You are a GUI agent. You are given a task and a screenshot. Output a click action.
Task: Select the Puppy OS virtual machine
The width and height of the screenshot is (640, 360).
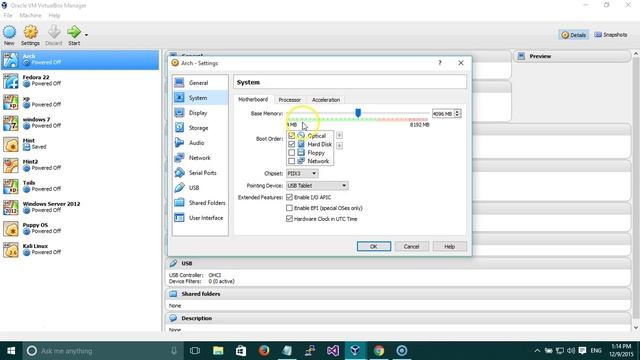point(80,229)
